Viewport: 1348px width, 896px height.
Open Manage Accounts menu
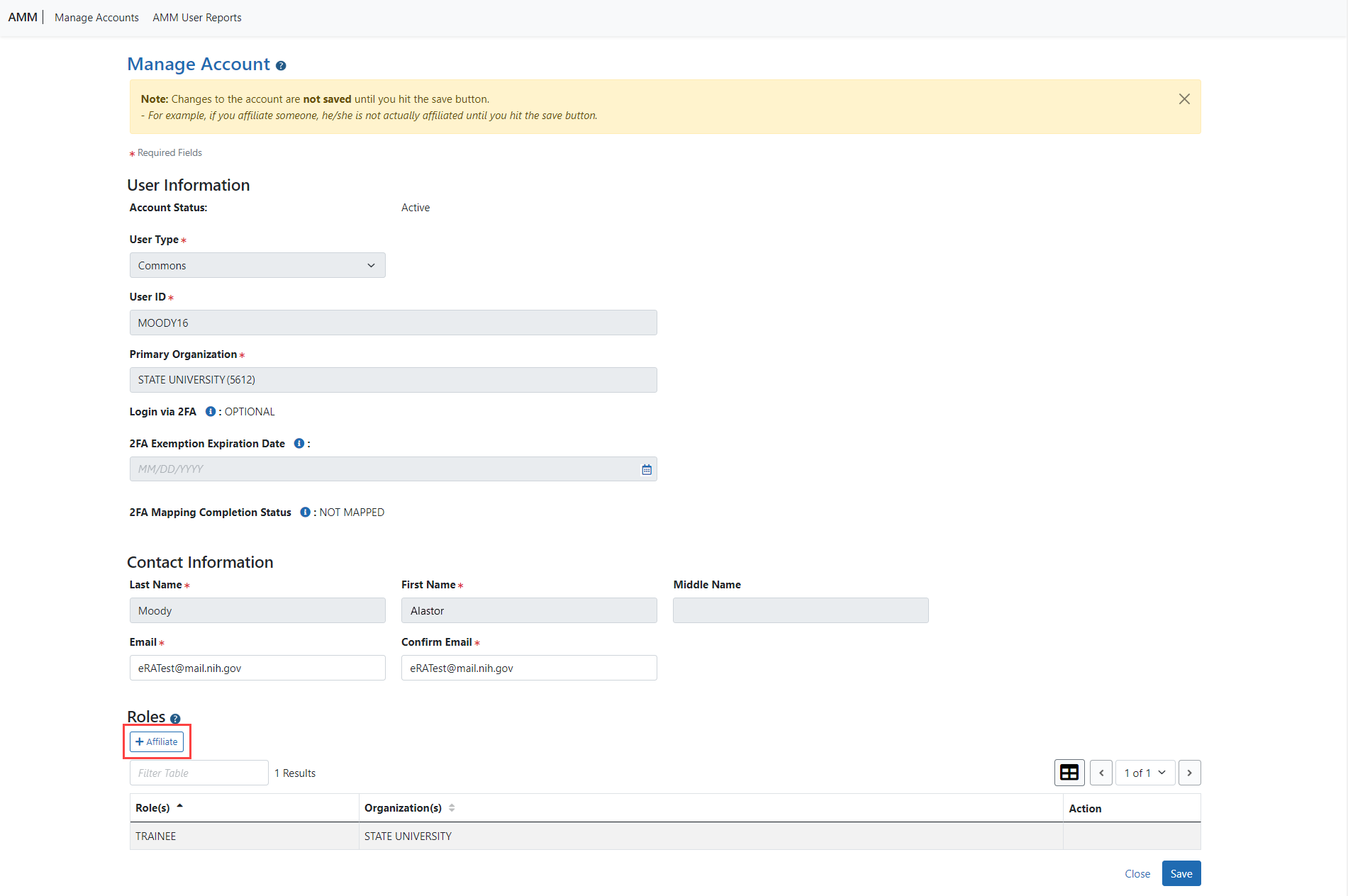point(96,18)
